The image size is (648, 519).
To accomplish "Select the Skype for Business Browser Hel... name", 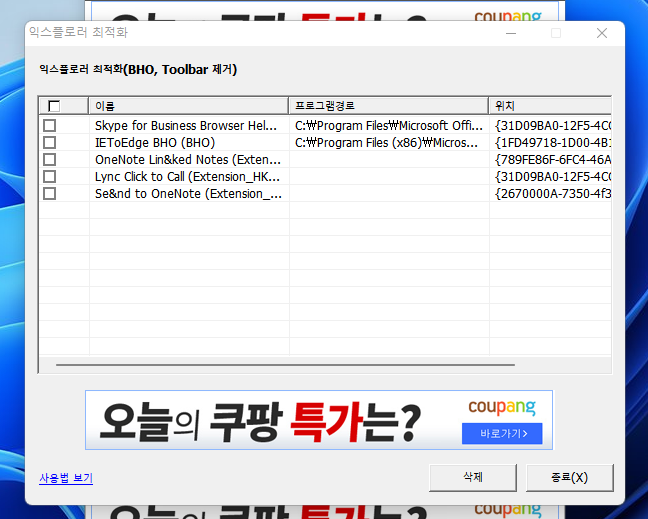I will 186,126.
